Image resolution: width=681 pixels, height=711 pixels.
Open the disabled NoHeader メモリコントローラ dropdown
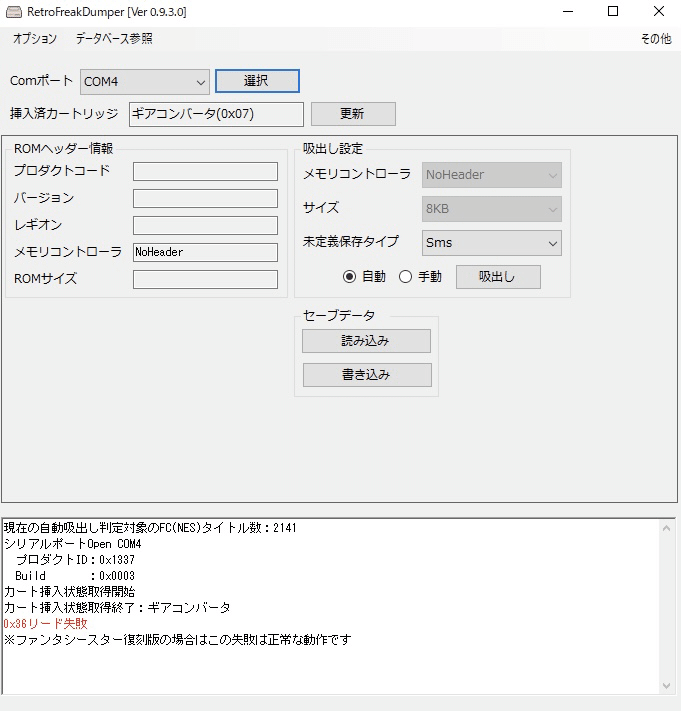(491, 175)
